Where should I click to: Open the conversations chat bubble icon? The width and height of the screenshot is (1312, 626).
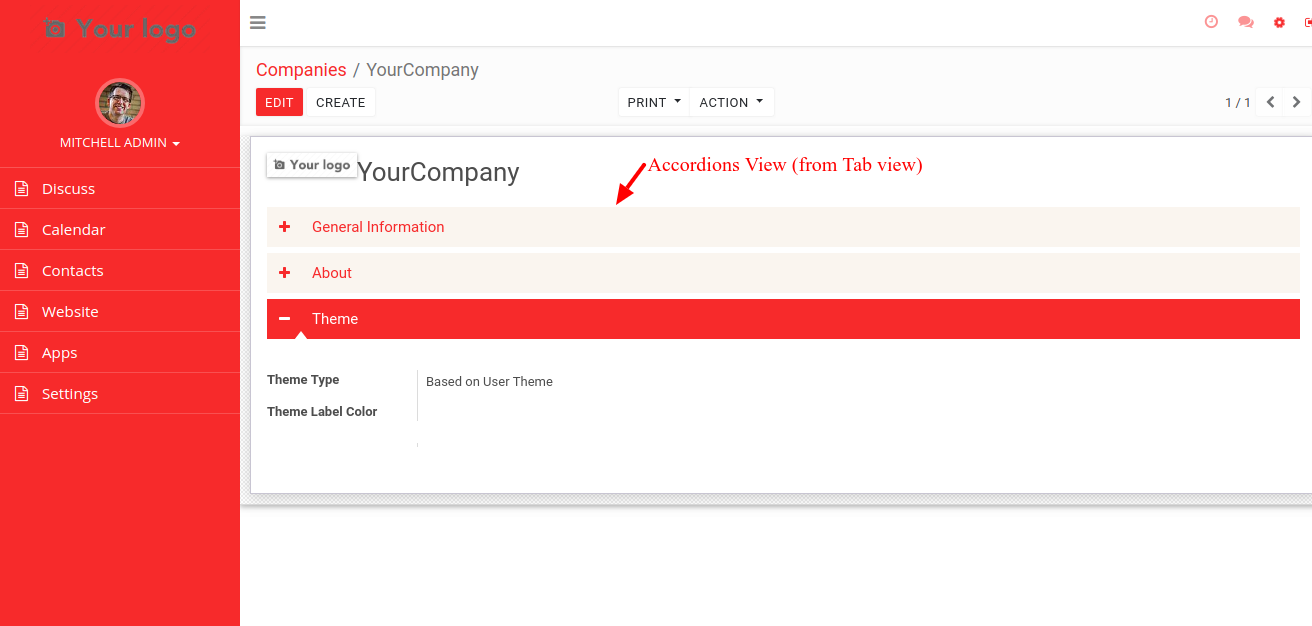pyautogui.click(x=1246, y=22)
